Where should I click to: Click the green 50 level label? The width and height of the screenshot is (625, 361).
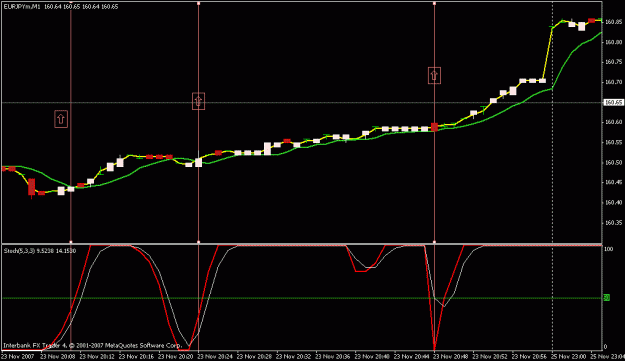point(606,298)
